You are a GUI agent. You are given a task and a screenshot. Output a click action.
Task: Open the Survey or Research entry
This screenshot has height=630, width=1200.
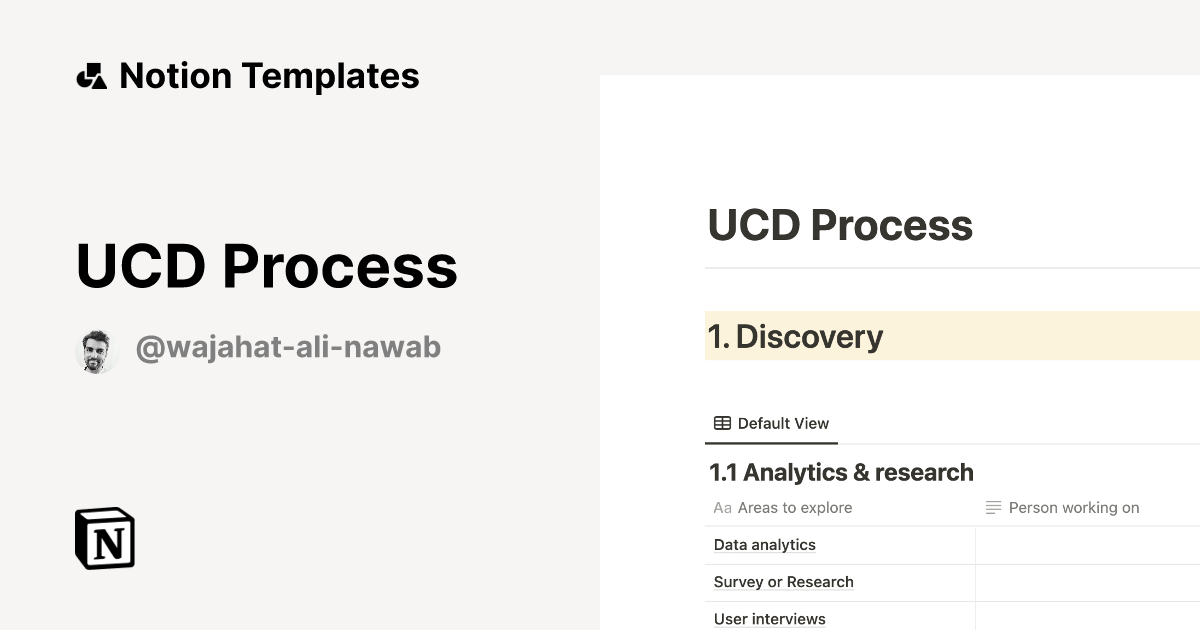pyautogui.click(x=783, y=582)
